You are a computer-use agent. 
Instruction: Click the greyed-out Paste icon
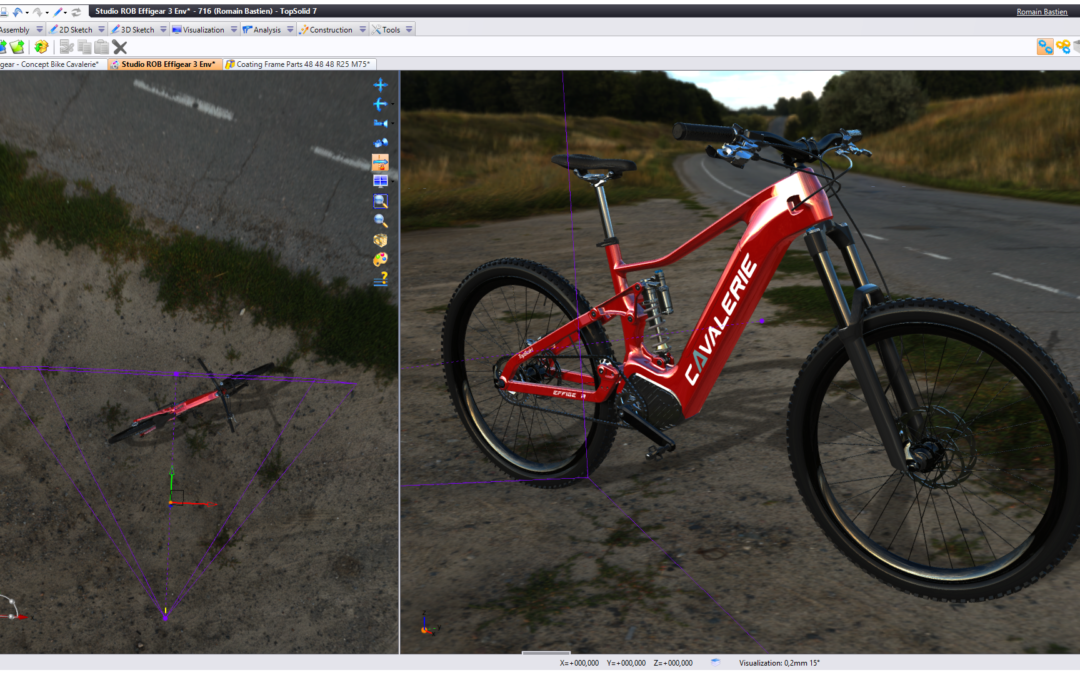coord(102,47)
